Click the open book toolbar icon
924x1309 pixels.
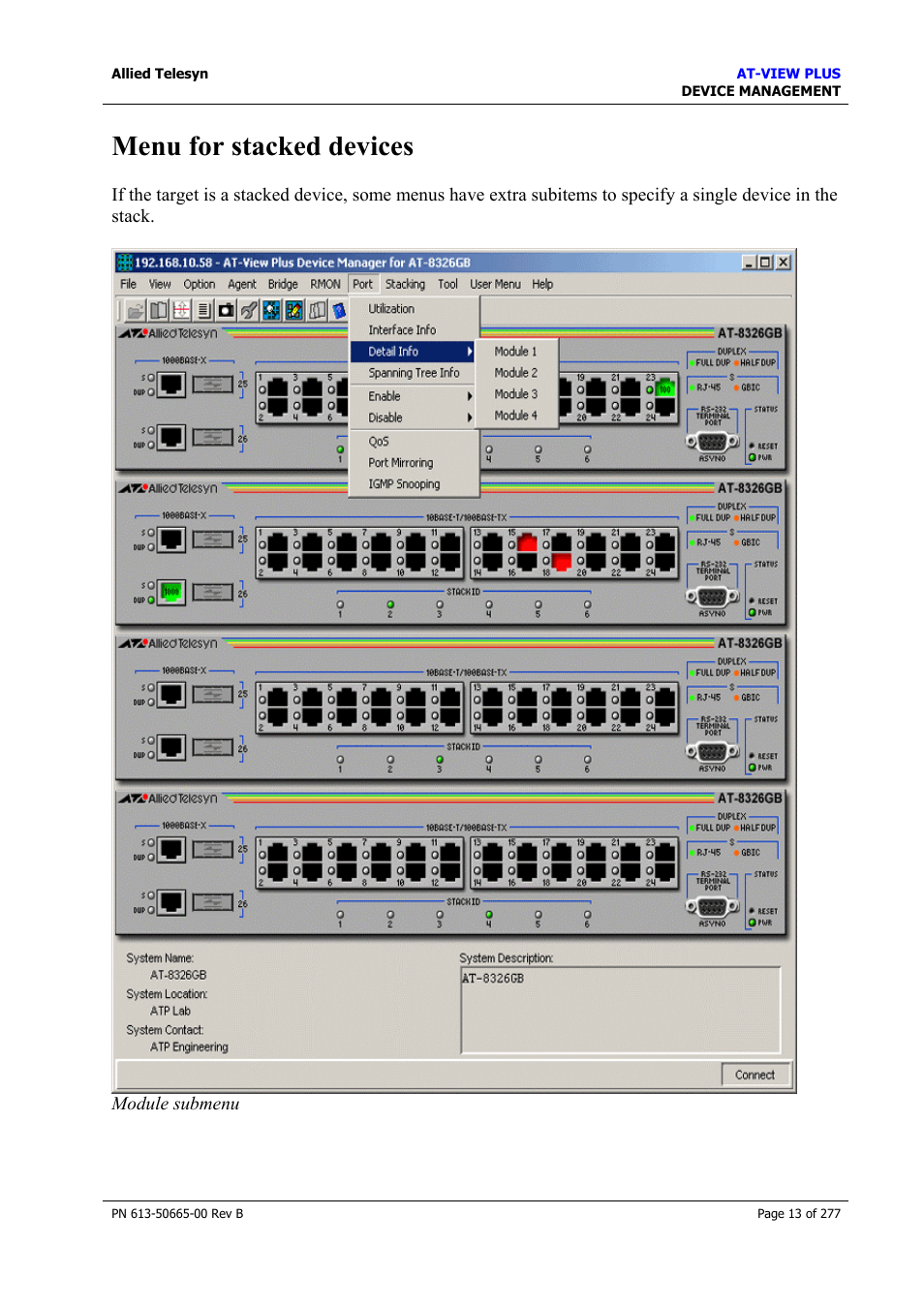[159, 310]
